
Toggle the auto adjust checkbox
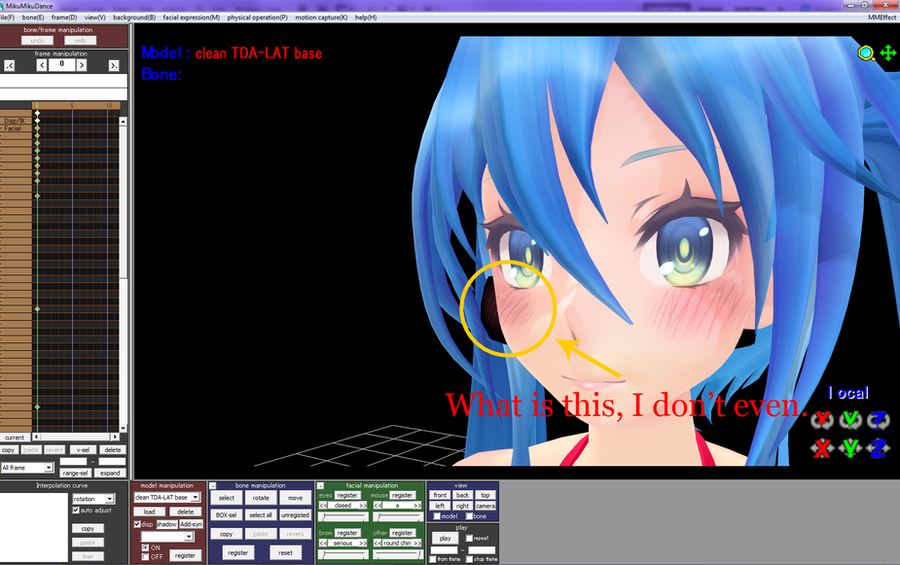(76, 510)
